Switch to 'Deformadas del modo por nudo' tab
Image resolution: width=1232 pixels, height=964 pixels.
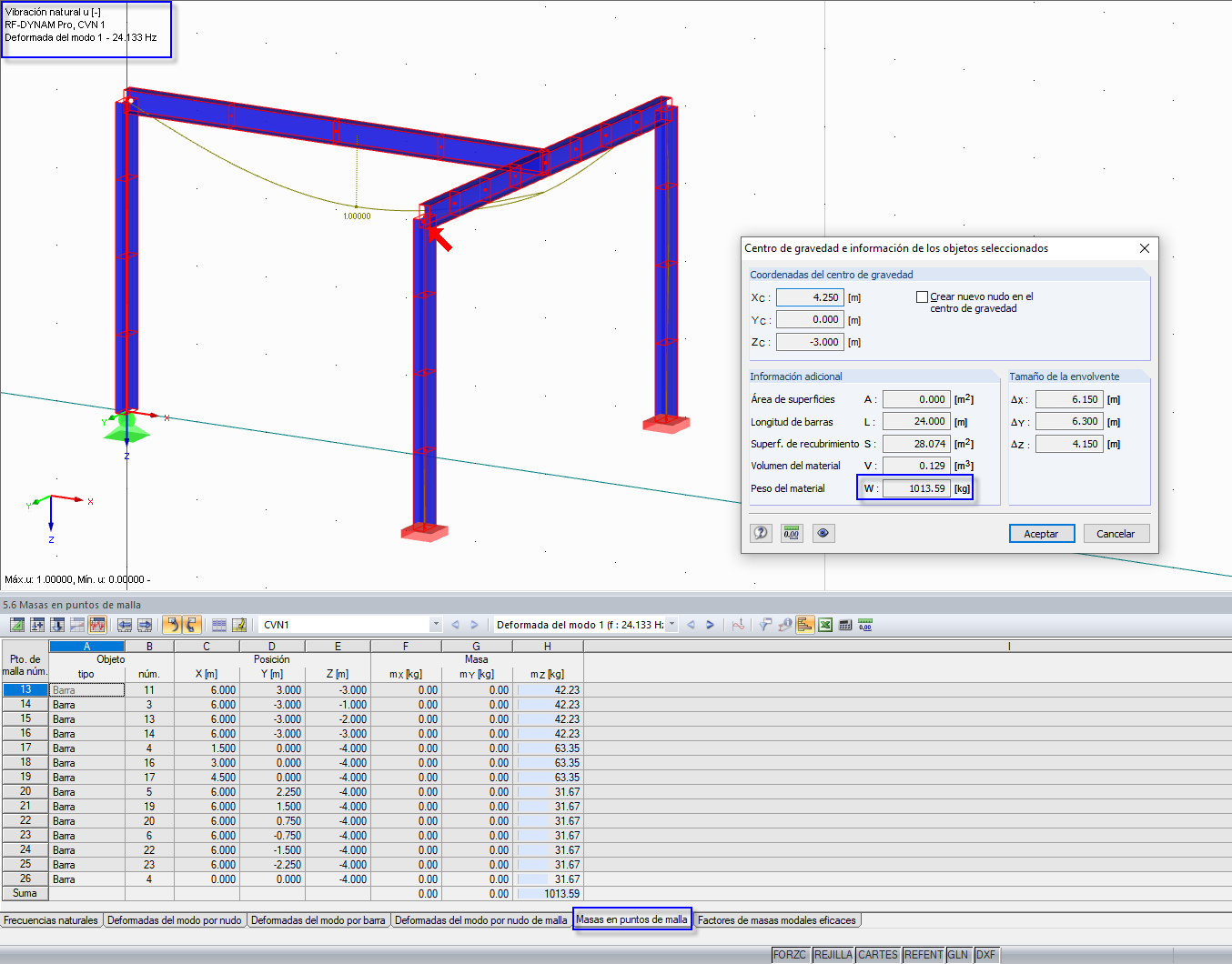tap(175, 920)
